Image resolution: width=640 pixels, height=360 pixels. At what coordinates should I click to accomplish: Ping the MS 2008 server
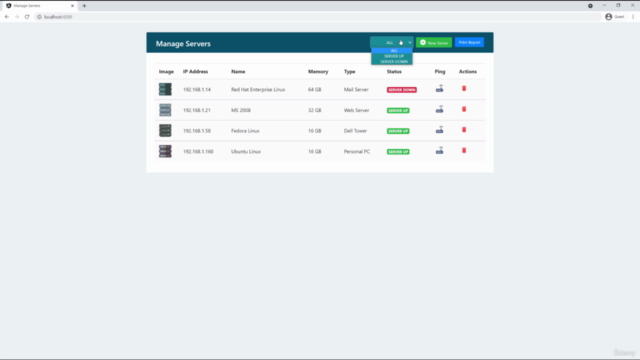(x=439, y=109)
